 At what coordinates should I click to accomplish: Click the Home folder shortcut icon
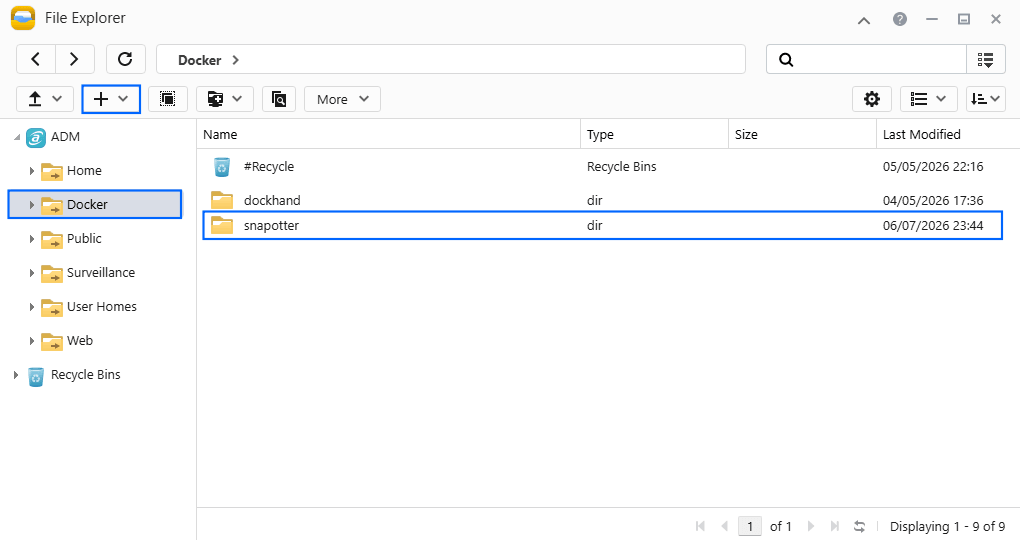[51, 171]
